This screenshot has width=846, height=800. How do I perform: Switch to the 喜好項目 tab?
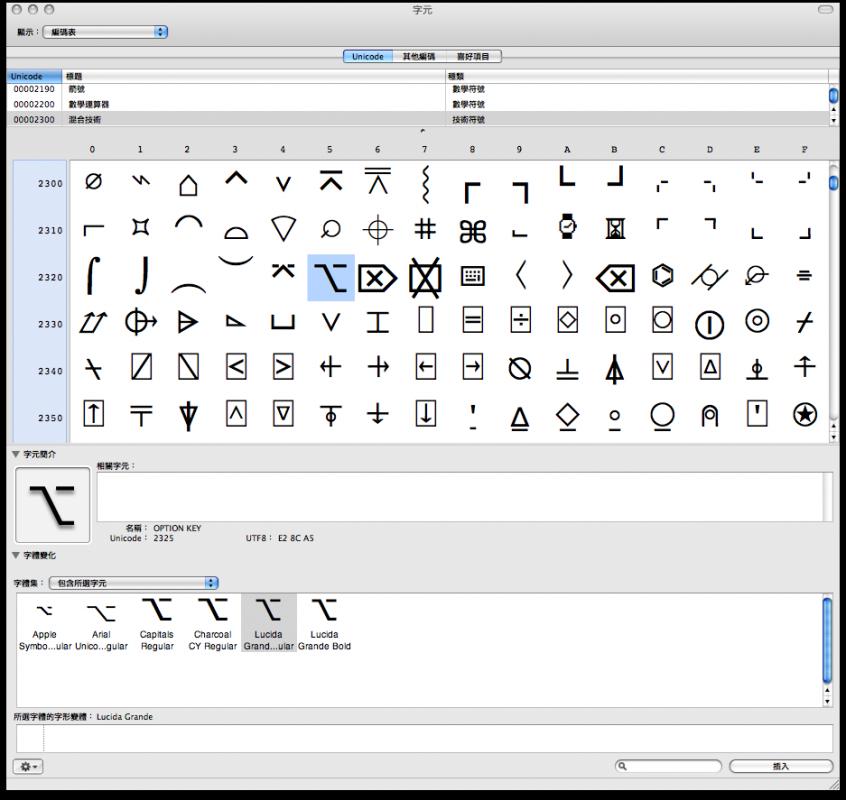472,57
